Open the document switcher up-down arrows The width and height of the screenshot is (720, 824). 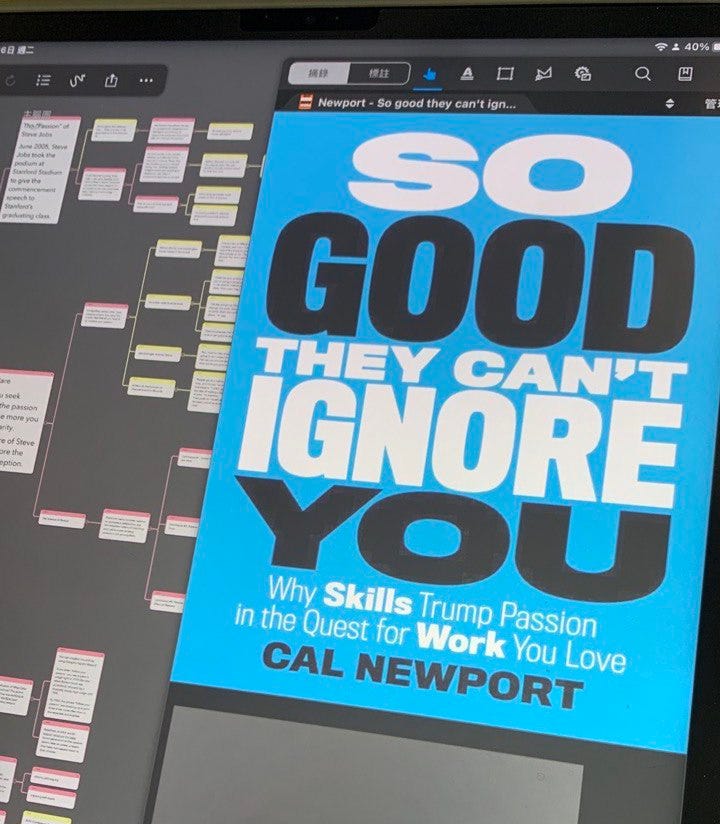coord(670,104)
